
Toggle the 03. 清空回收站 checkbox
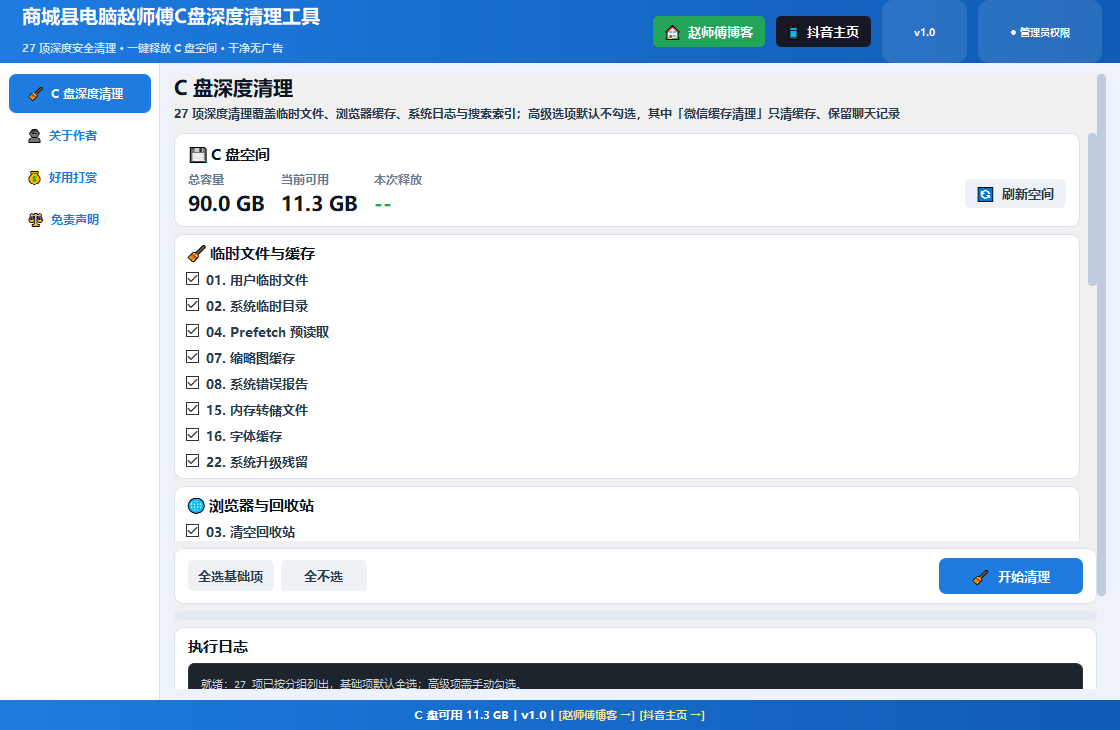pos(192,531)
